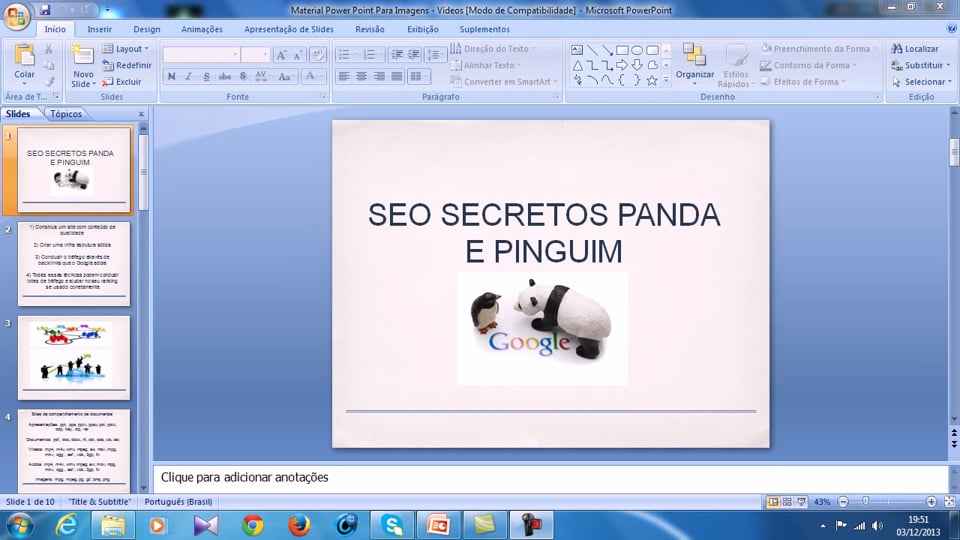The width and height of the screenshot is (960, 540).
Task: Toggle strikethrough (abc) formatting
Action: [225, 77]
